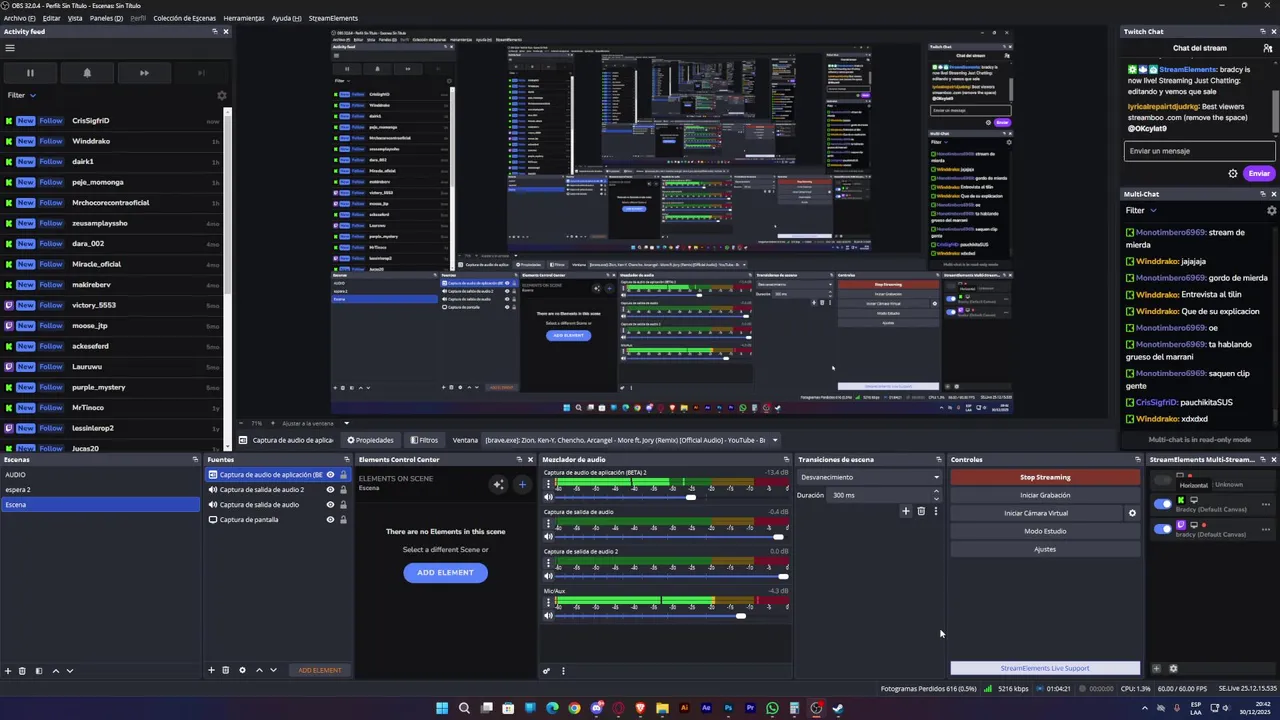Click the plus icon in Elements Control Center
Screen dimensions: 1280x720
[521, 485]
